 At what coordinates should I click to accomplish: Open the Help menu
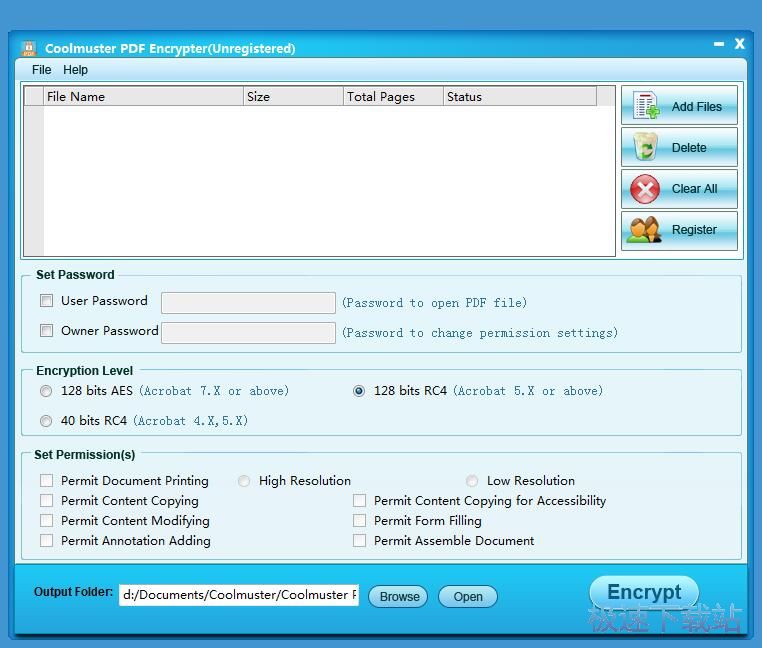(x=75, y=70)
